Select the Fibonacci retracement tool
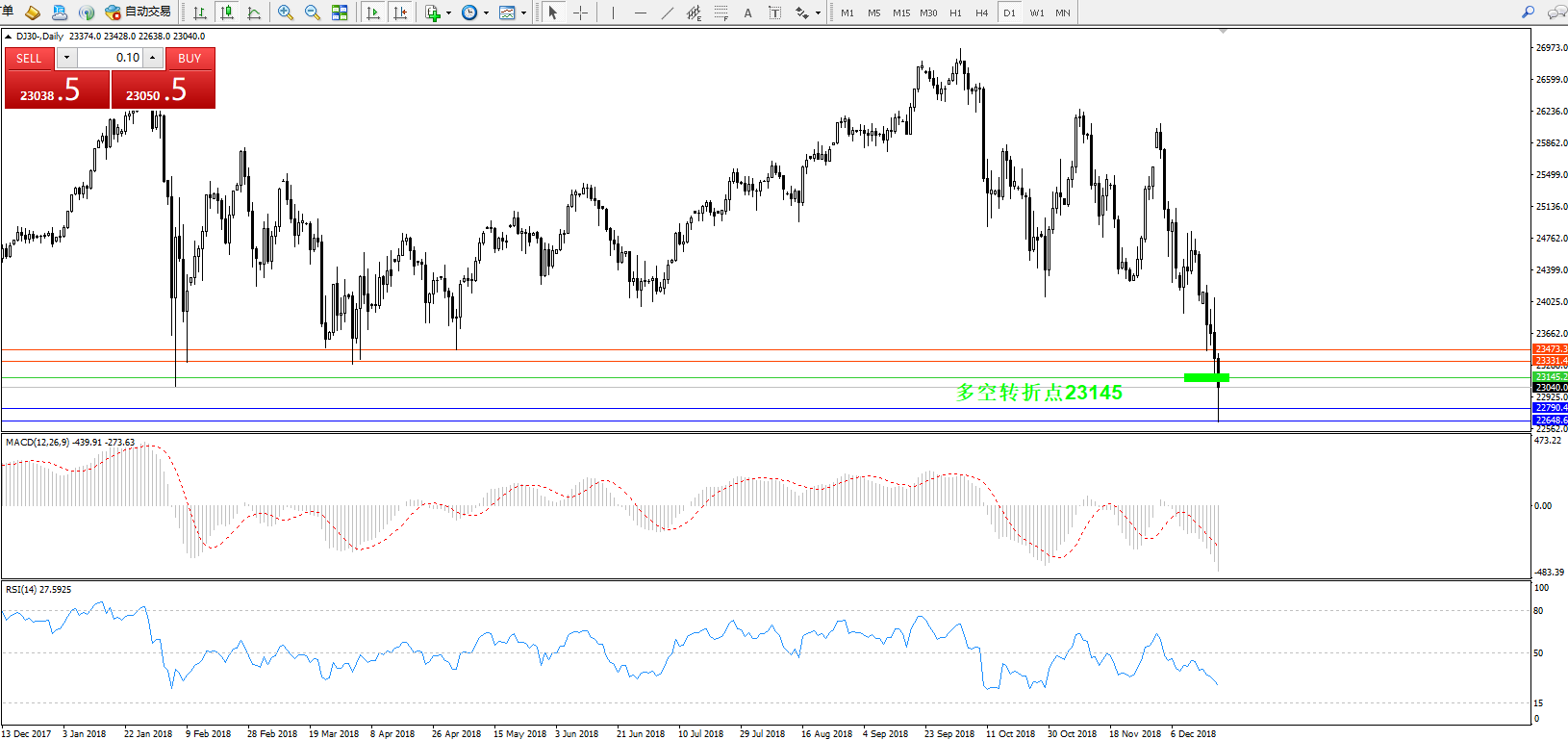The image size is (1568, 740). (721, 13)
